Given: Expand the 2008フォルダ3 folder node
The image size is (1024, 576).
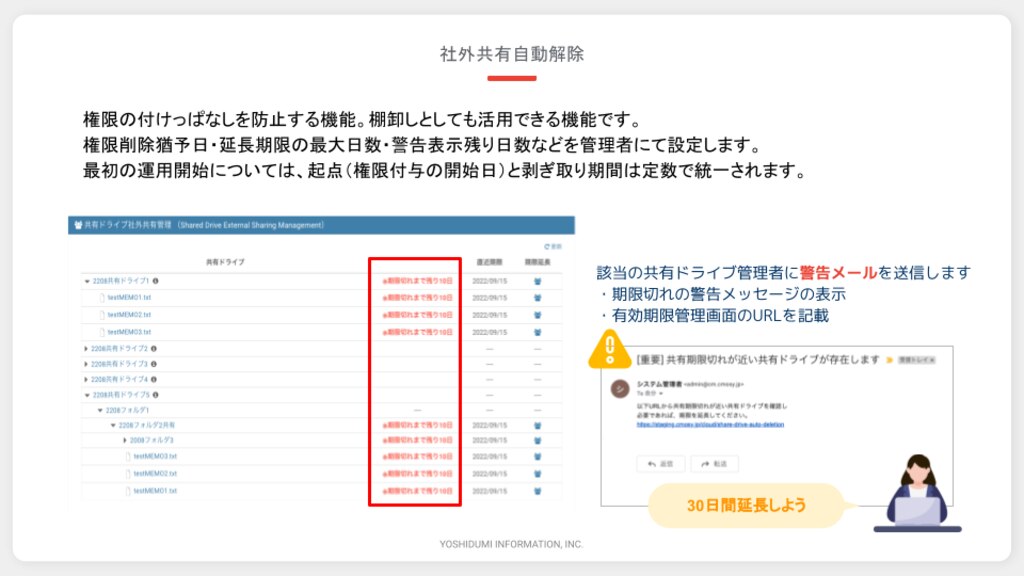Looking at the screenshot, I should coord(125,440).
